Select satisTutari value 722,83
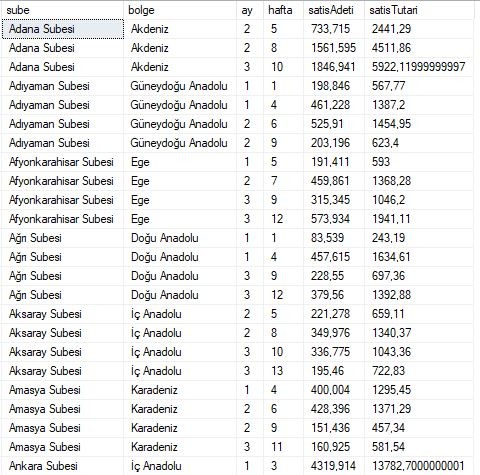Viewport: 480px width, 475px height. (419, 371)
